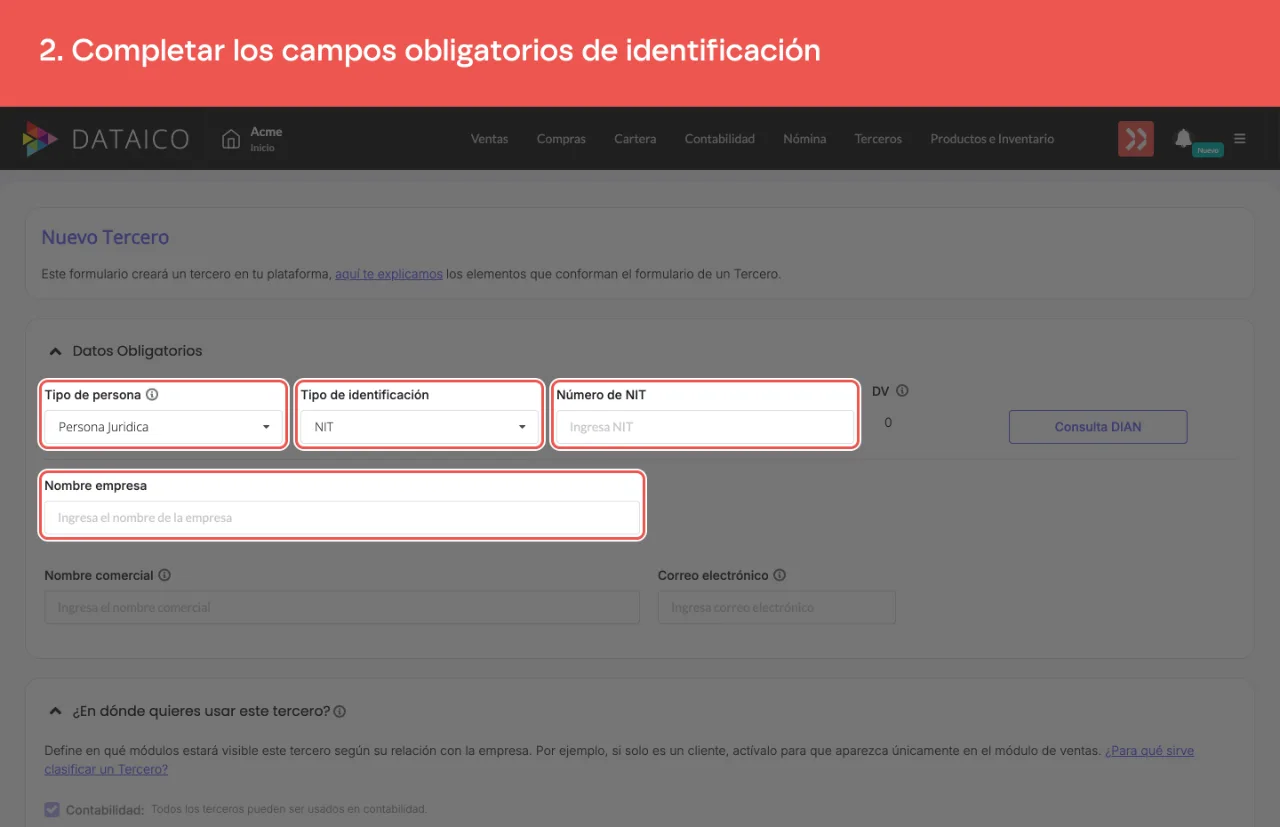The height and width of the screenshot is (827, 1280).
Task: Show info icon next to DV
Action: [x=902, y=391]
